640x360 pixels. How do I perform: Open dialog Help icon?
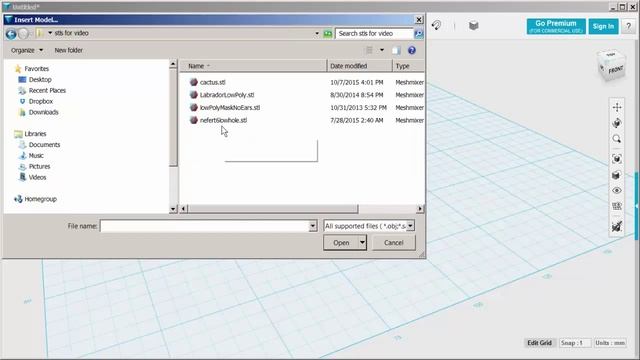pyautogui.click(x=412, y=50)
